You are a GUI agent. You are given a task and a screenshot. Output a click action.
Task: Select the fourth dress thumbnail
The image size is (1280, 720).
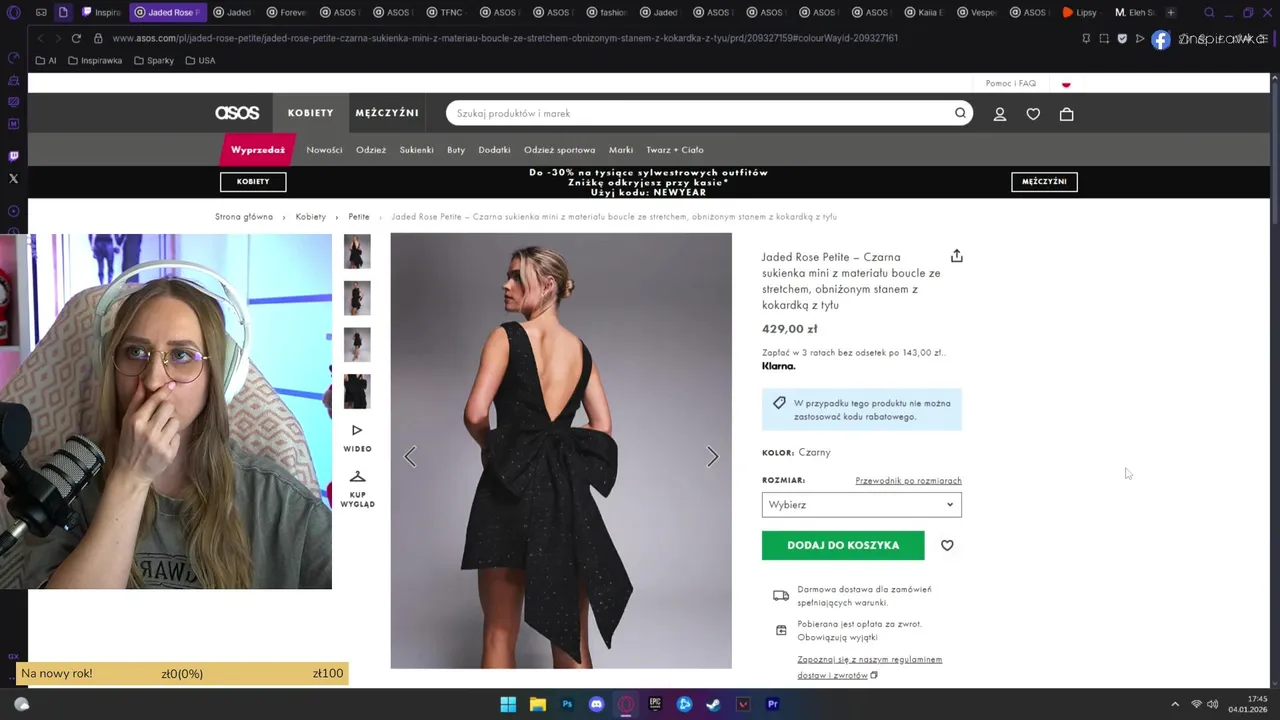(x=357, y=391)
